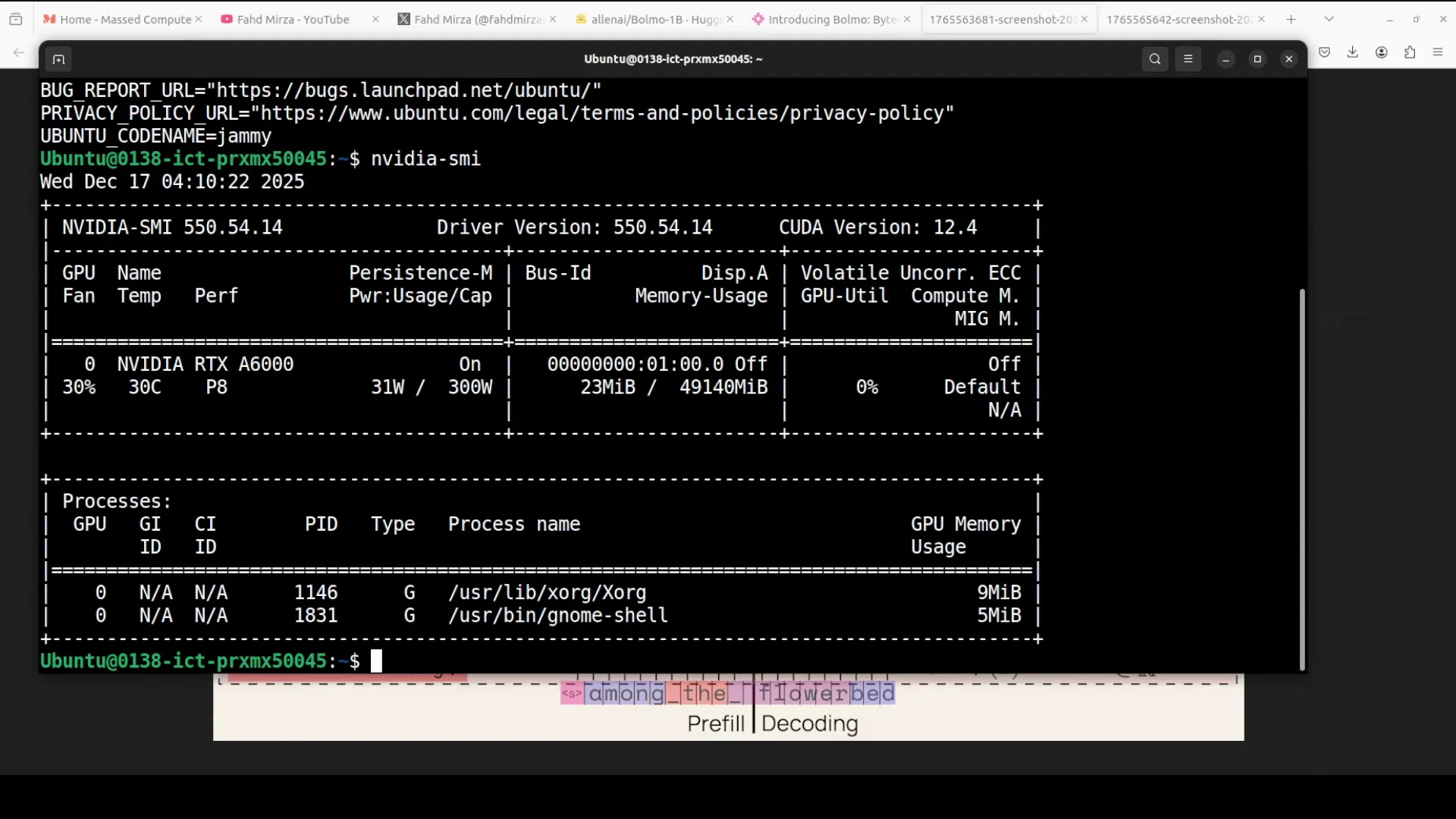The height and width of the screenshot is (819, 1456).
Task: Open the Introducing Bolmo tab
Action: [827, 19]
